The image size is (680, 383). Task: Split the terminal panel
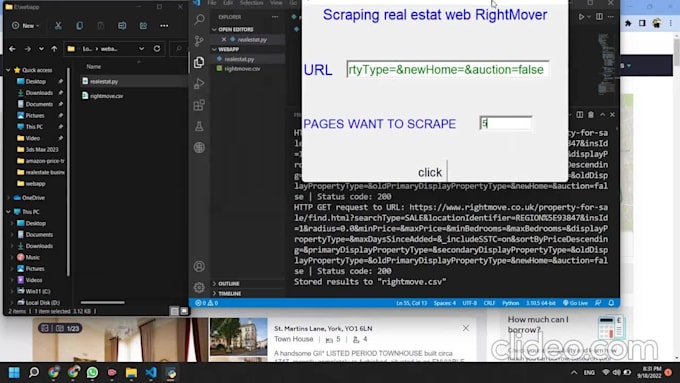tap(580, 115)
